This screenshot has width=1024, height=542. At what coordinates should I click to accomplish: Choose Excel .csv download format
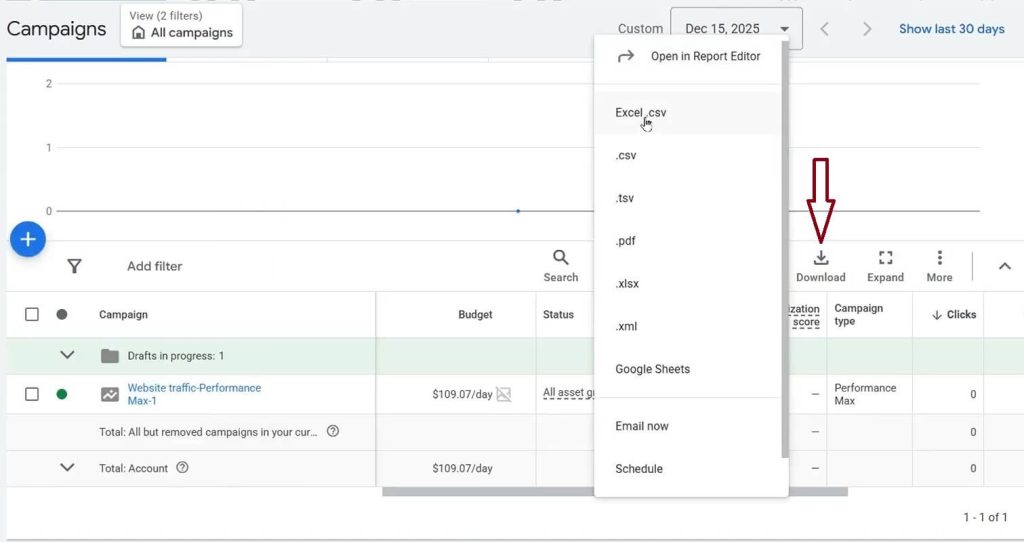(x=688, y=112)
